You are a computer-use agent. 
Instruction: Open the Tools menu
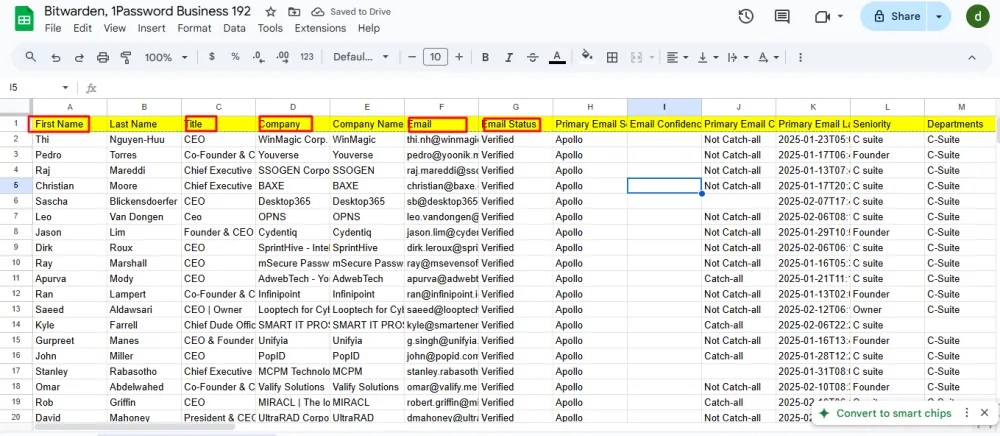(270, 28)
